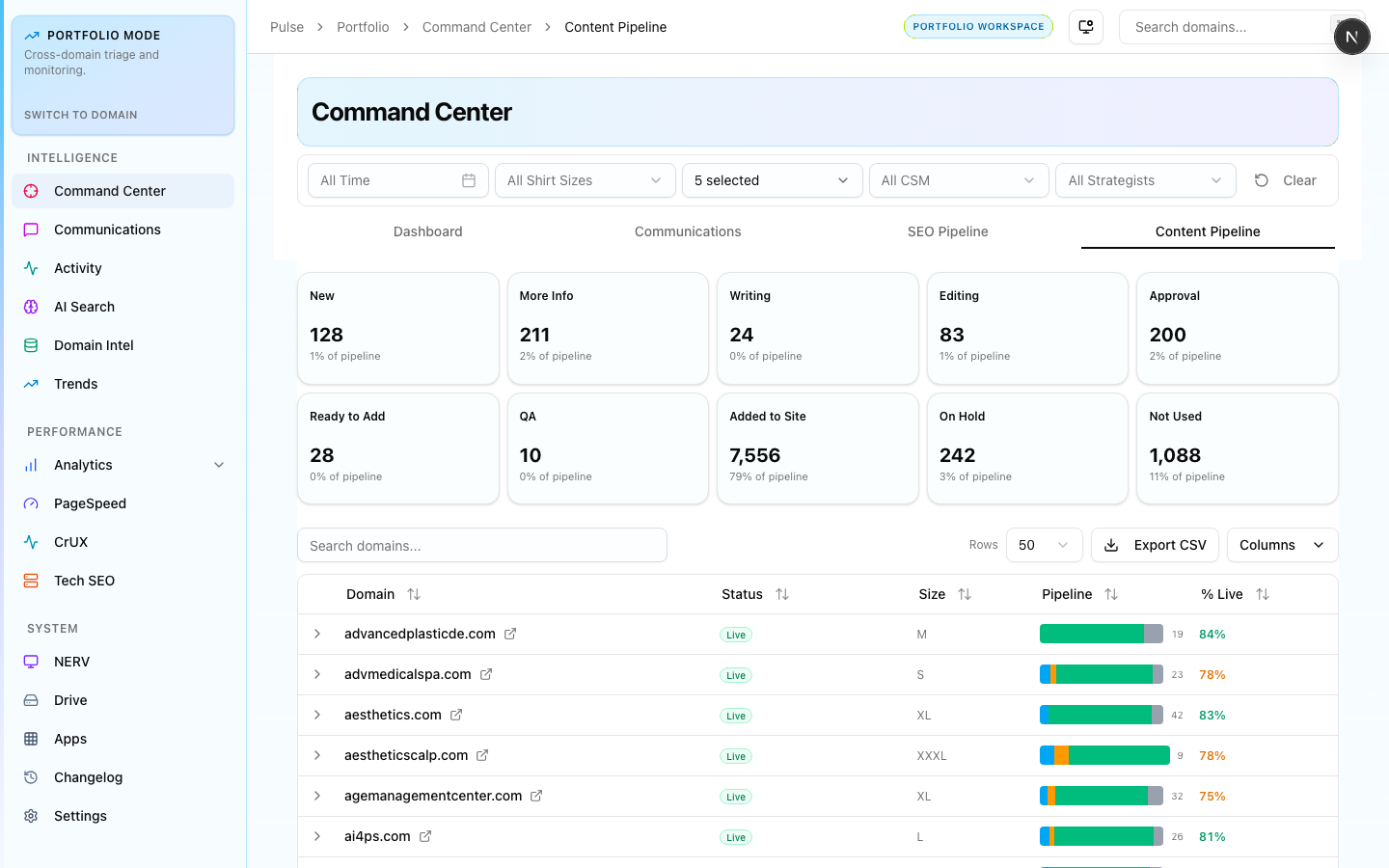1389x868 pixels.
Task: Expand the aesthetics.com row
Action: 317,715
